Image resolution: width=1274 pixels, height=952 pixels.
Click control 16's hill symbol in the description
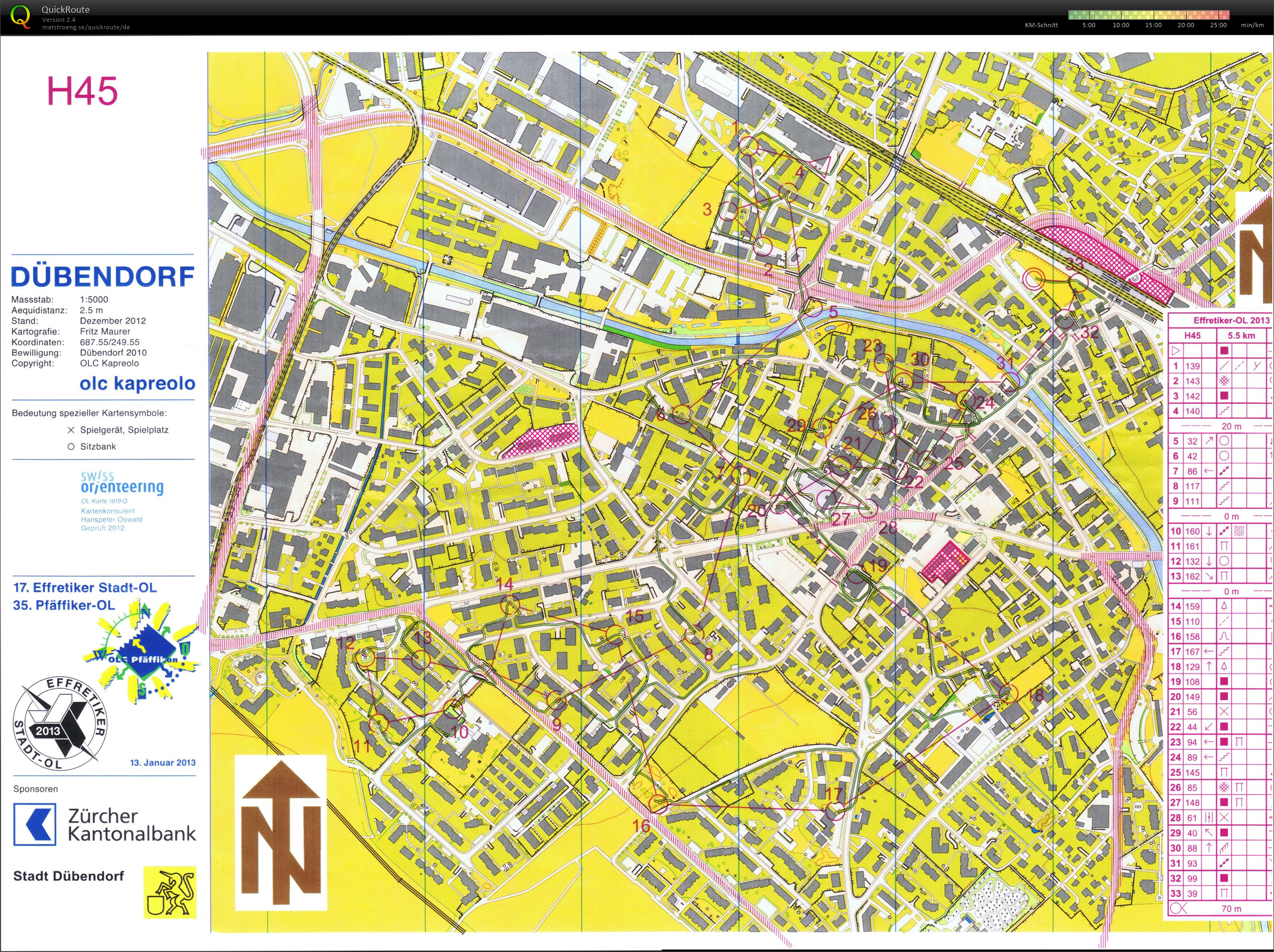(1224, 637)
